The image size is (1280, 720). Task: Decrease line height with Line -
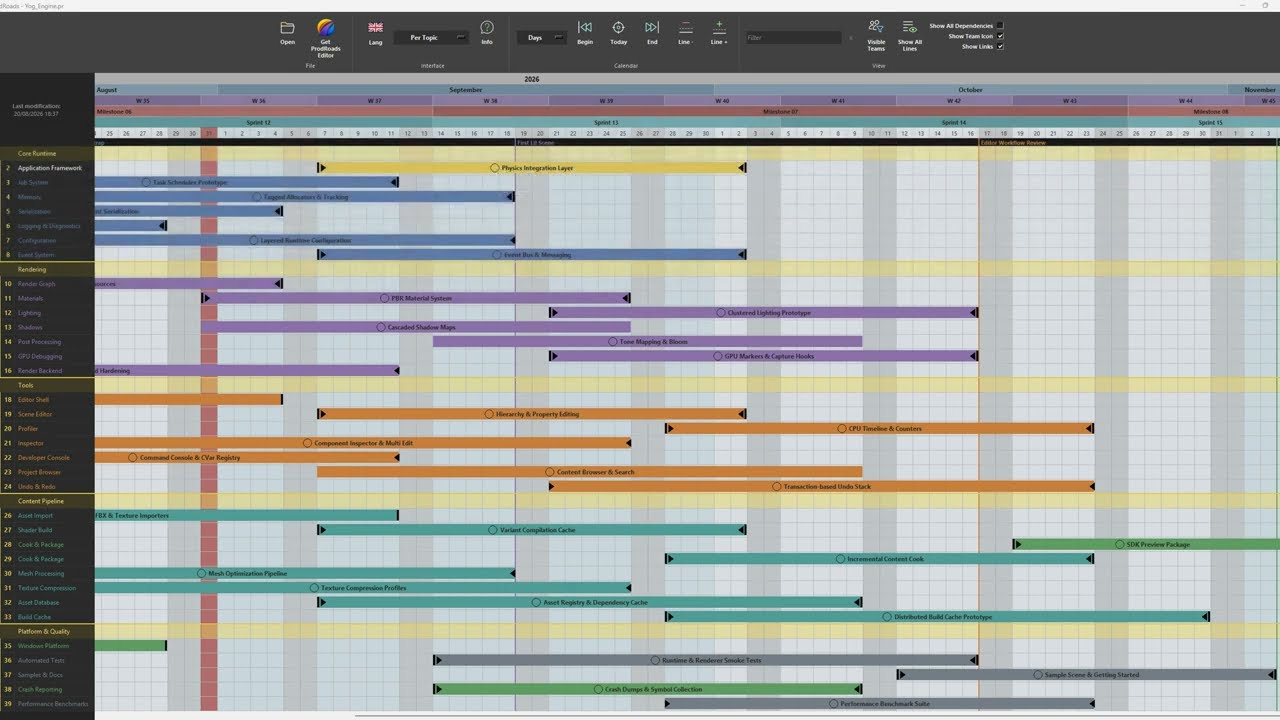(x=685, y=28)
